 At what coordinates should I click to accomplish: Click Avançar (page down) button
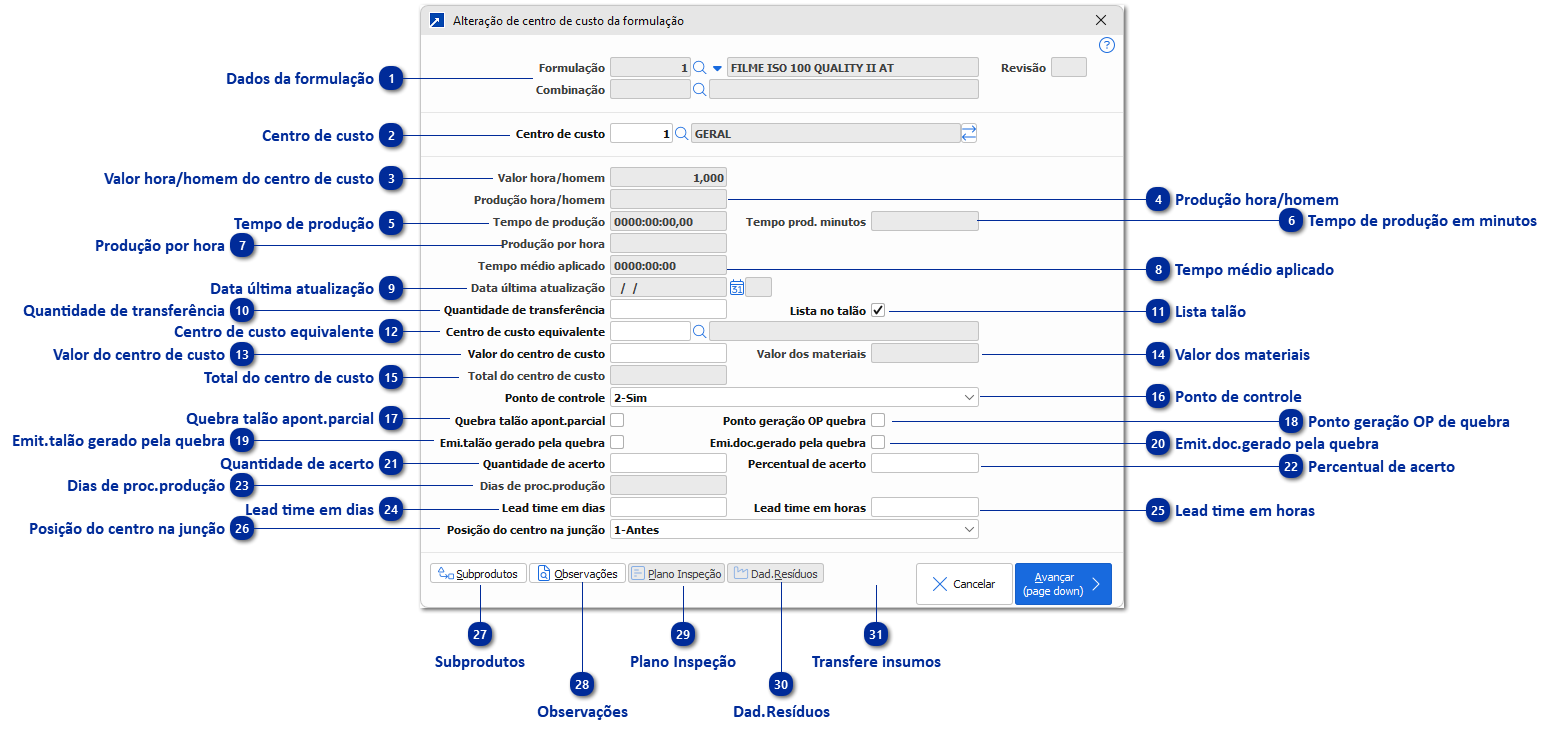tap(1063, 584)
